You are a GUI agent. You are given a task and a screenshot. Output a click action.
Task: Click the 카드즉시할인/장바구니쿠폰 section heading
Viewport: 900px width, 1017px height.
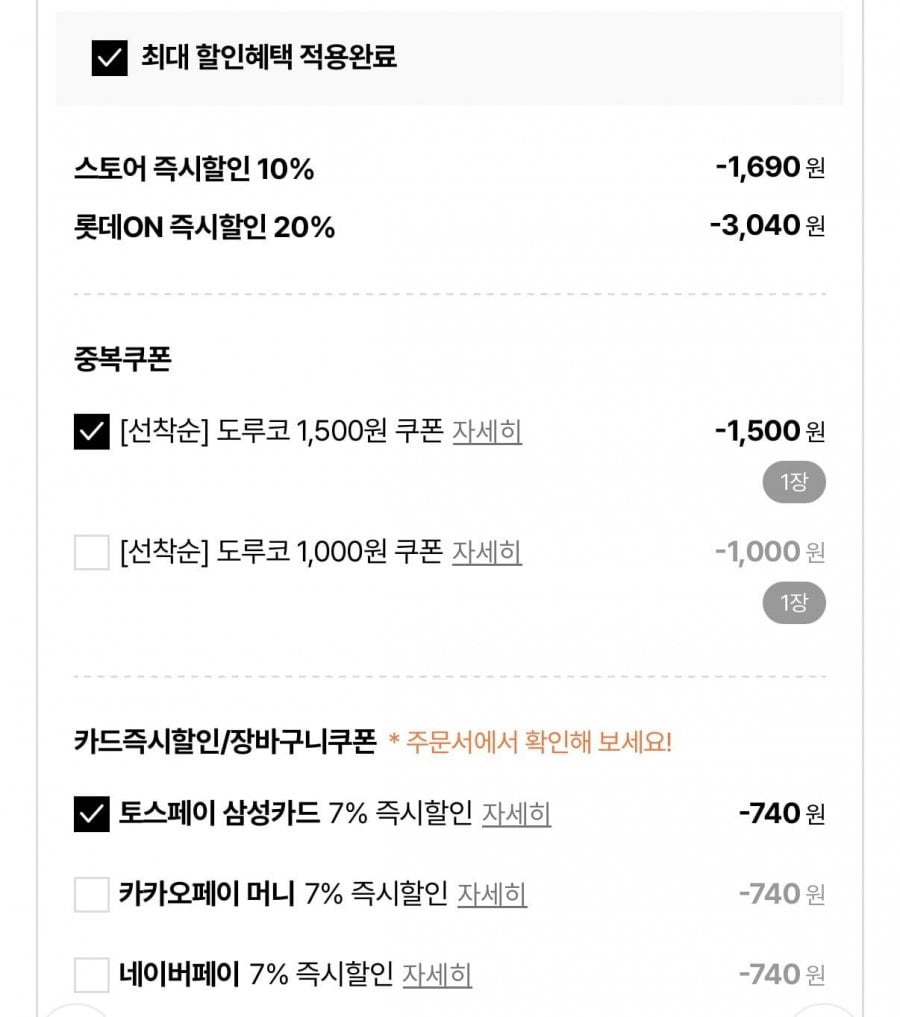point(225,742)
